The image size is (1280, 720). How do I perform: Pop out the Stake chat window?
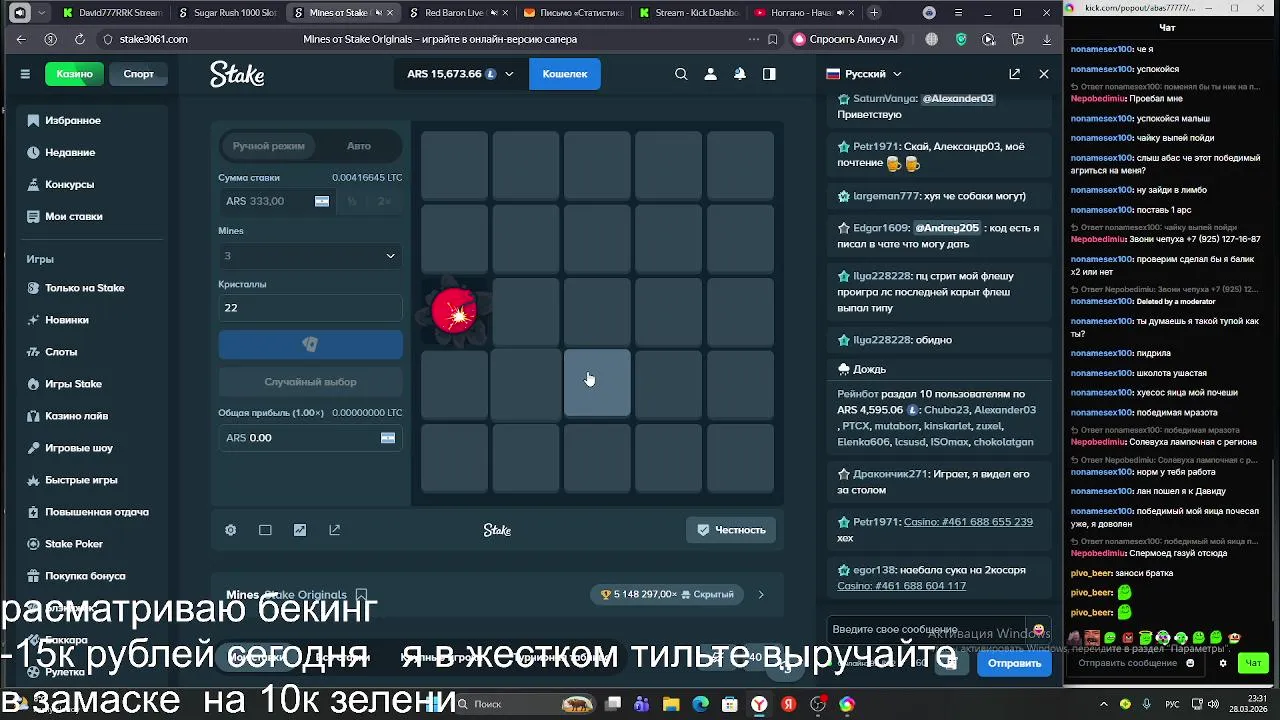coord(1015,74)
